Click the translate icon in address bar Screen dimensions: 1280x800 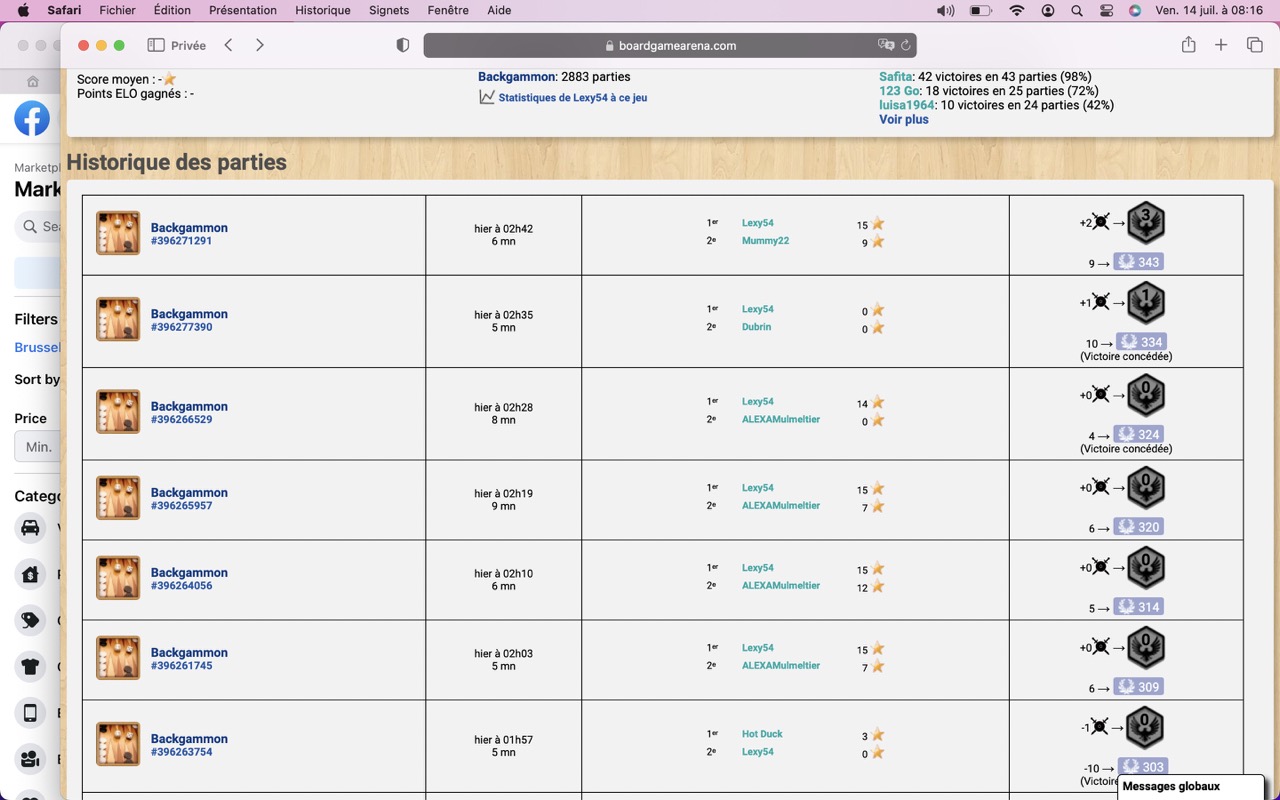[x=886, y=45]
